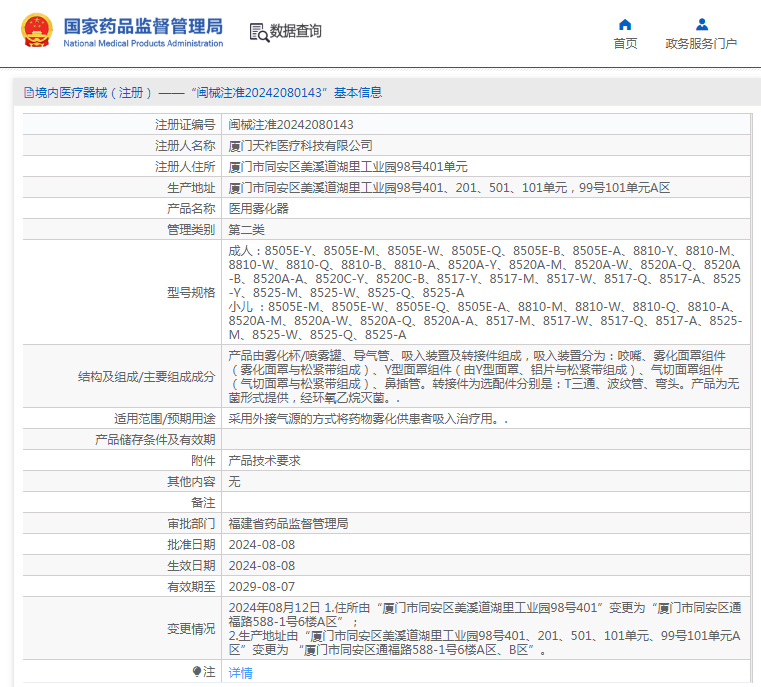This screenshot has width=761, height=687.
Task: Click the 注册证编号 row label
Action: point(185,125)
